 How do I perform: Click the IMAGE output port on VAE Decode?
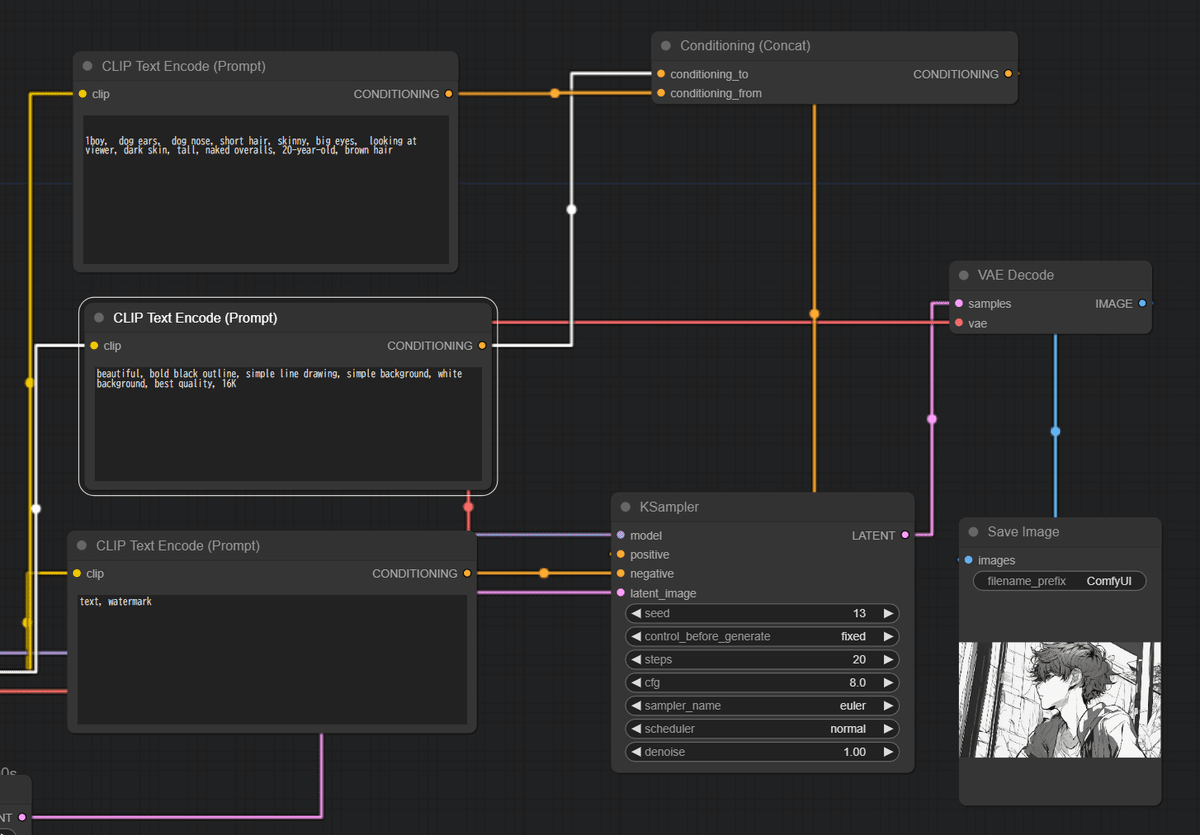pyautogui.click(x=1143, y=303)
